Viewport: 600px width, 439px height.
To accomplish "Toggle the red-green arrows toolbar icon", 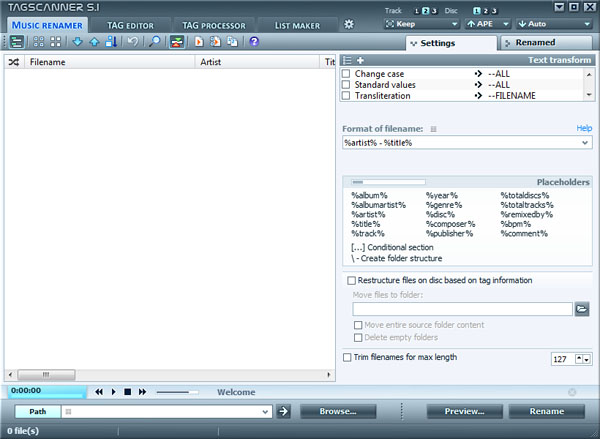I will (x=177, y=41).
